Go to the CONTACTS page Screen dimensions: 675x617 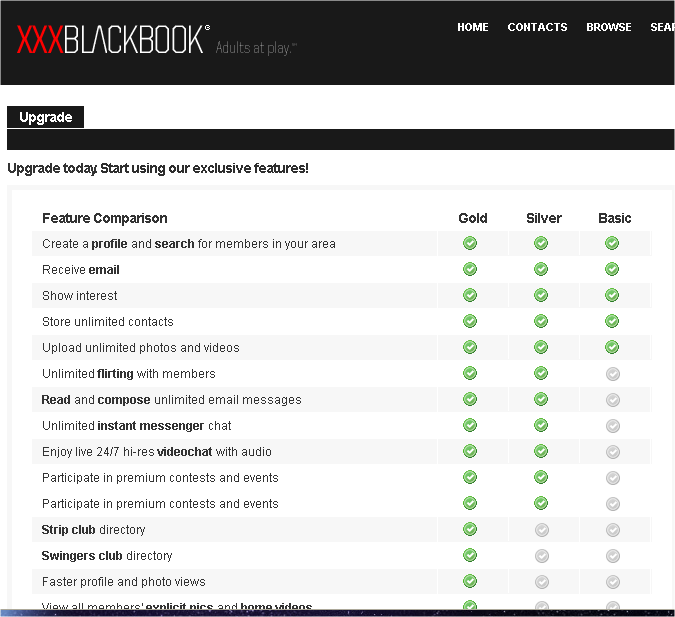pyautogui.click(x=537, y=27)
